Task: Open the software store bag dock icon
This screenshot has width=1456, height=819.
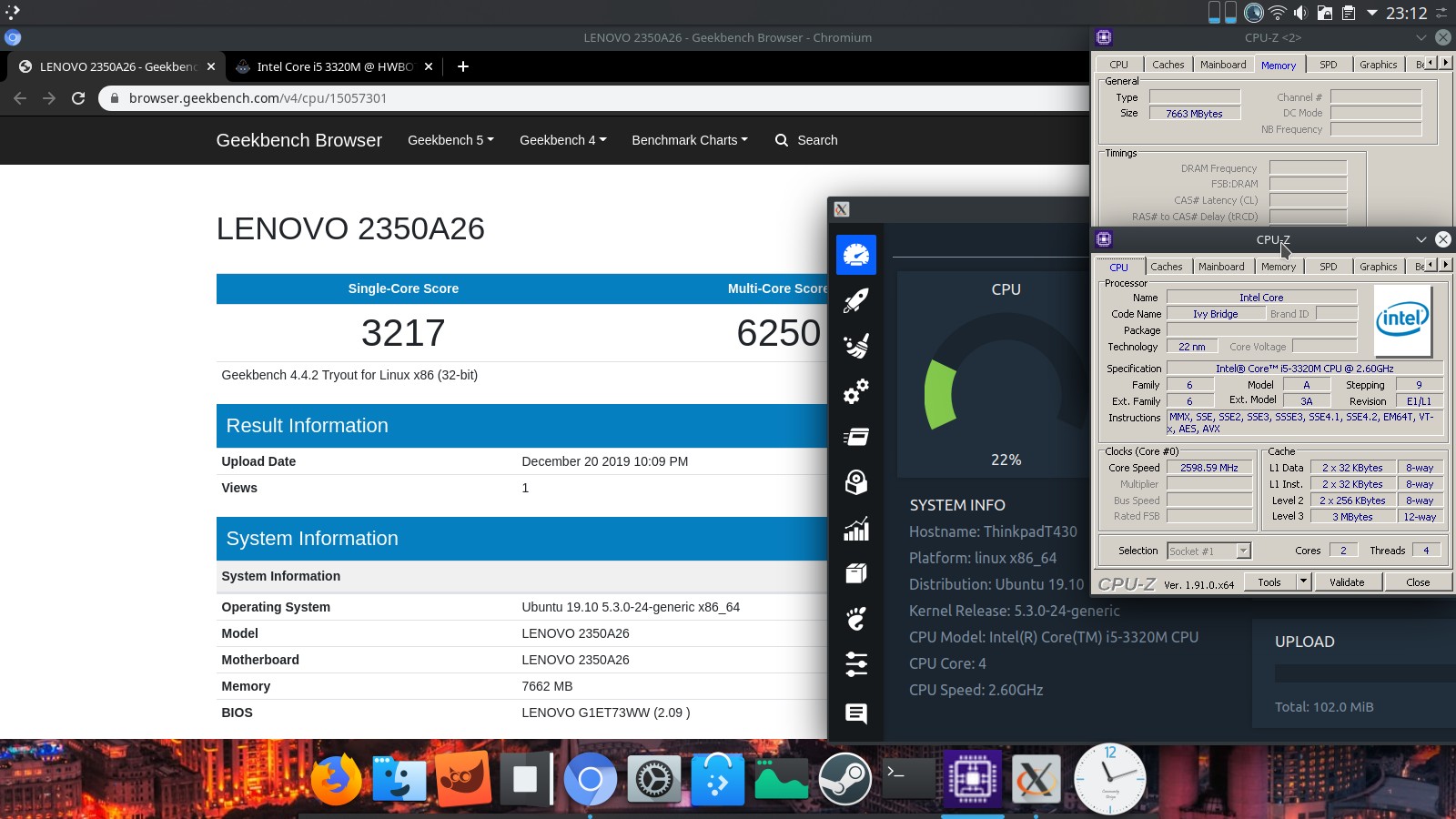Action: point(717,780)
